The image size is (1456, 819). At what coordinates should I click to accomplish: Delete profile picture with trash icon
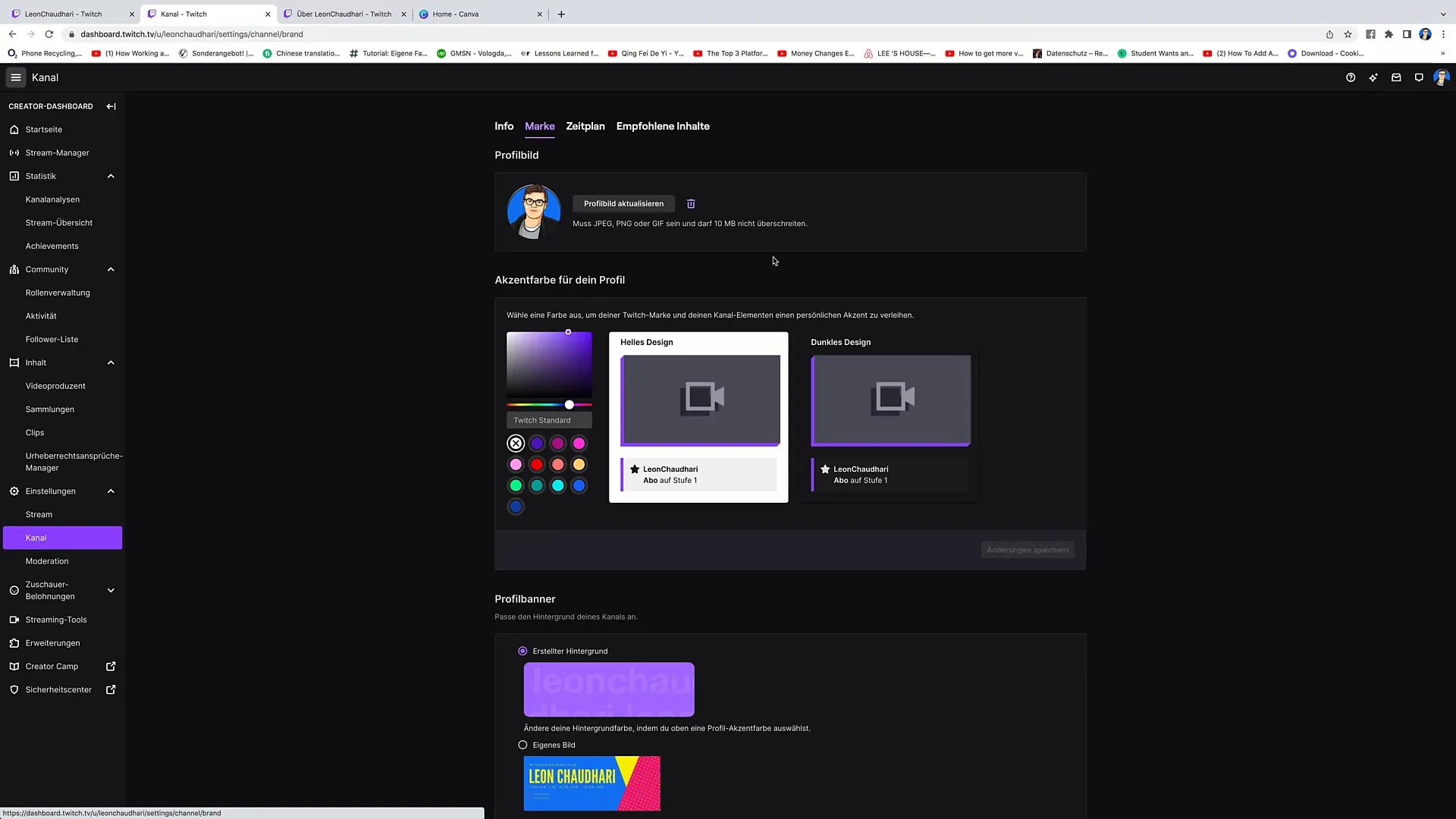pyautogui.click(x=691, y=203)
